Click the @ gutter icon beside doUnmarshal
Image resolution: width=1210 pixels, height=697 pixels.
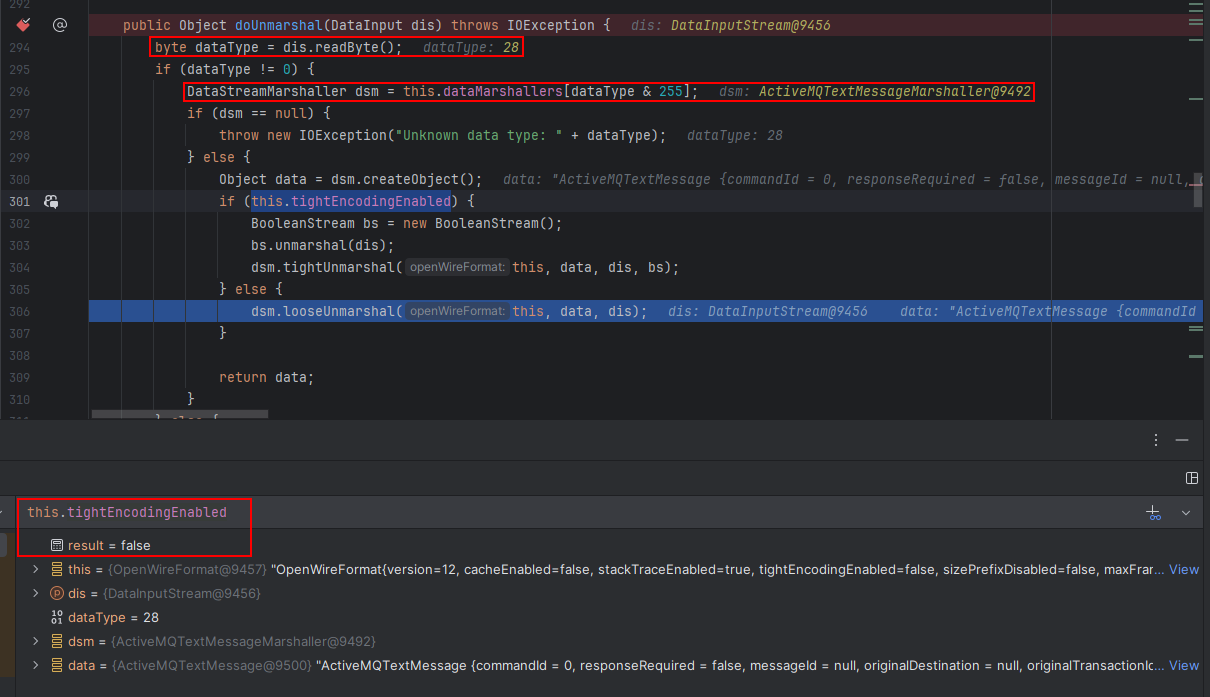coord(59,25)
